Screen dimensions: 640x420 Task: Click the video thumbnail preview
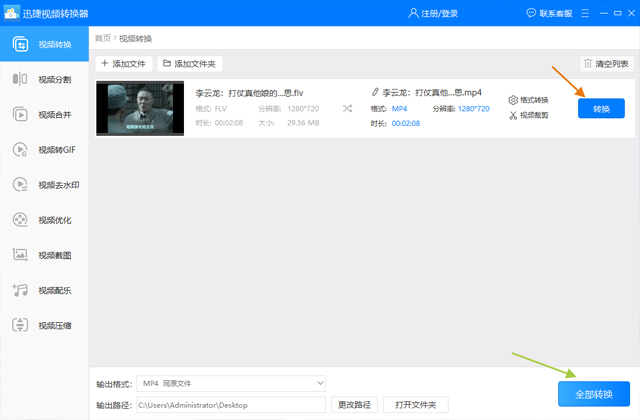tap(140, 108)
